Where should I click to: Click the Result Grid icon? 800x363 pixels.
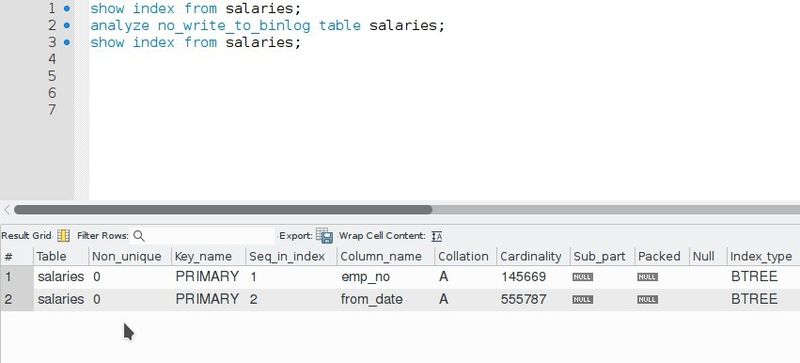pyautogui.click(x=64, y=235)
